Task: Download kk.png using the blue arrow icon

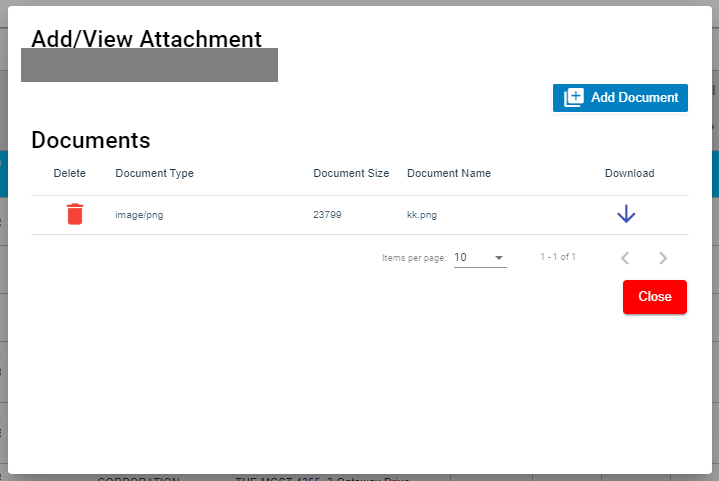Action: (626, 214)
